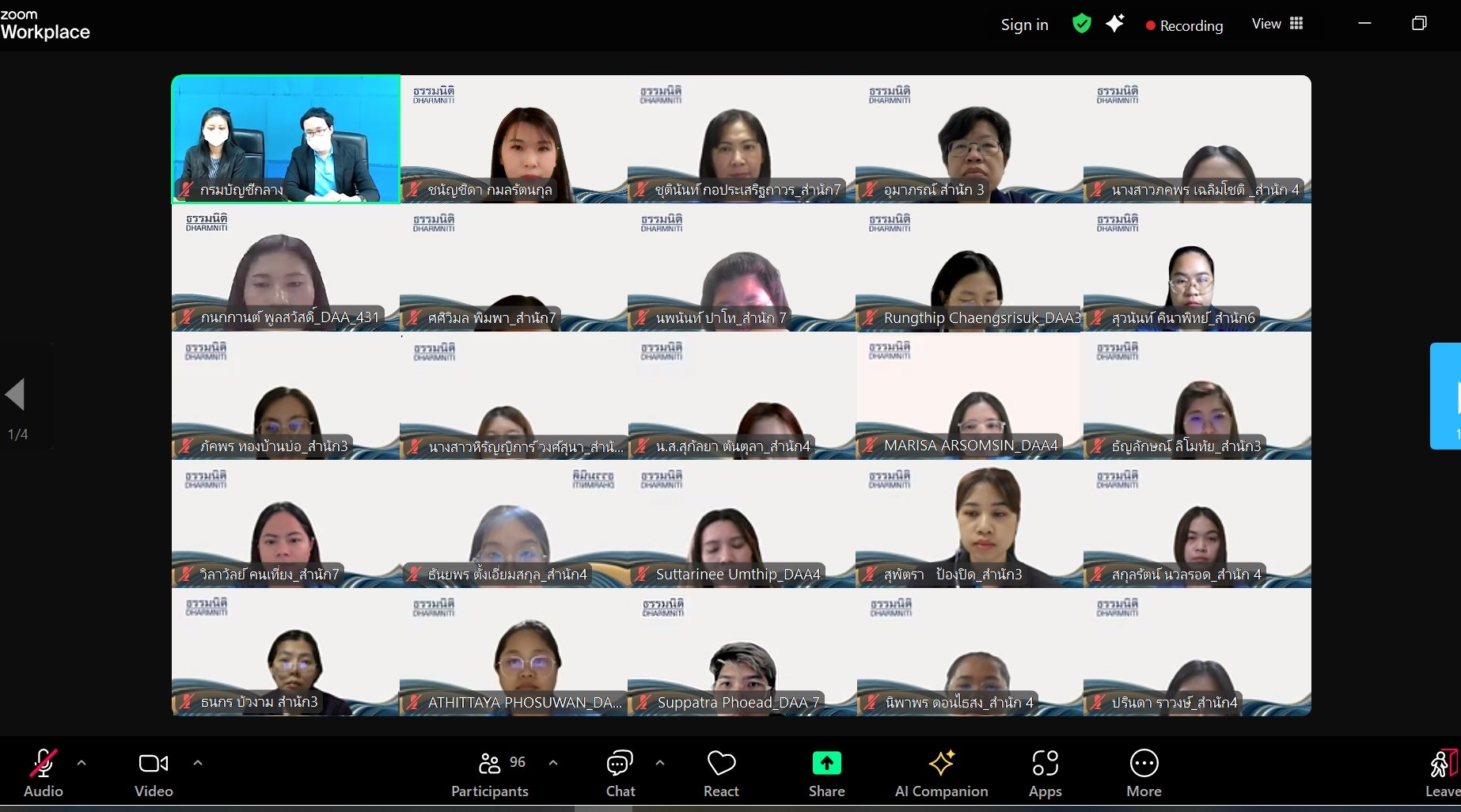Image resolution: width=1461 pixels, height=812 pixels.
Task: Click participant count 96
Action: (518, 762)
